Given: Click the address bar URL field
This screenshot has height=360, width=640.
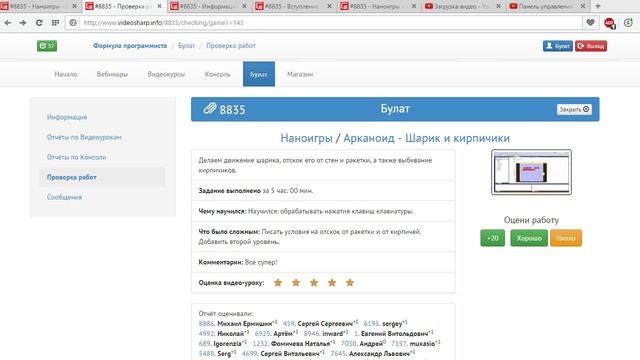Looking at the screenshot, I should [331, 23].
